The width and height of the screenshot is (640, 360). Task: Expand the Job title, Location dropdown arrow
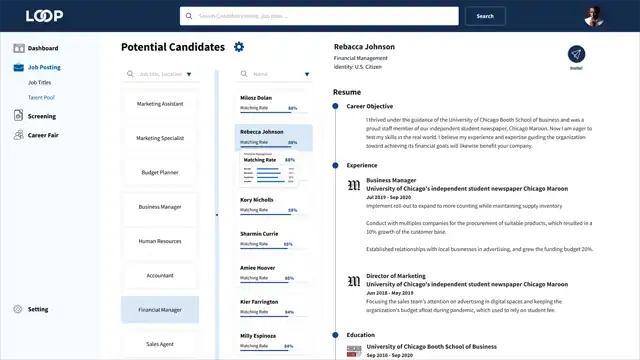tap(189, 74)
